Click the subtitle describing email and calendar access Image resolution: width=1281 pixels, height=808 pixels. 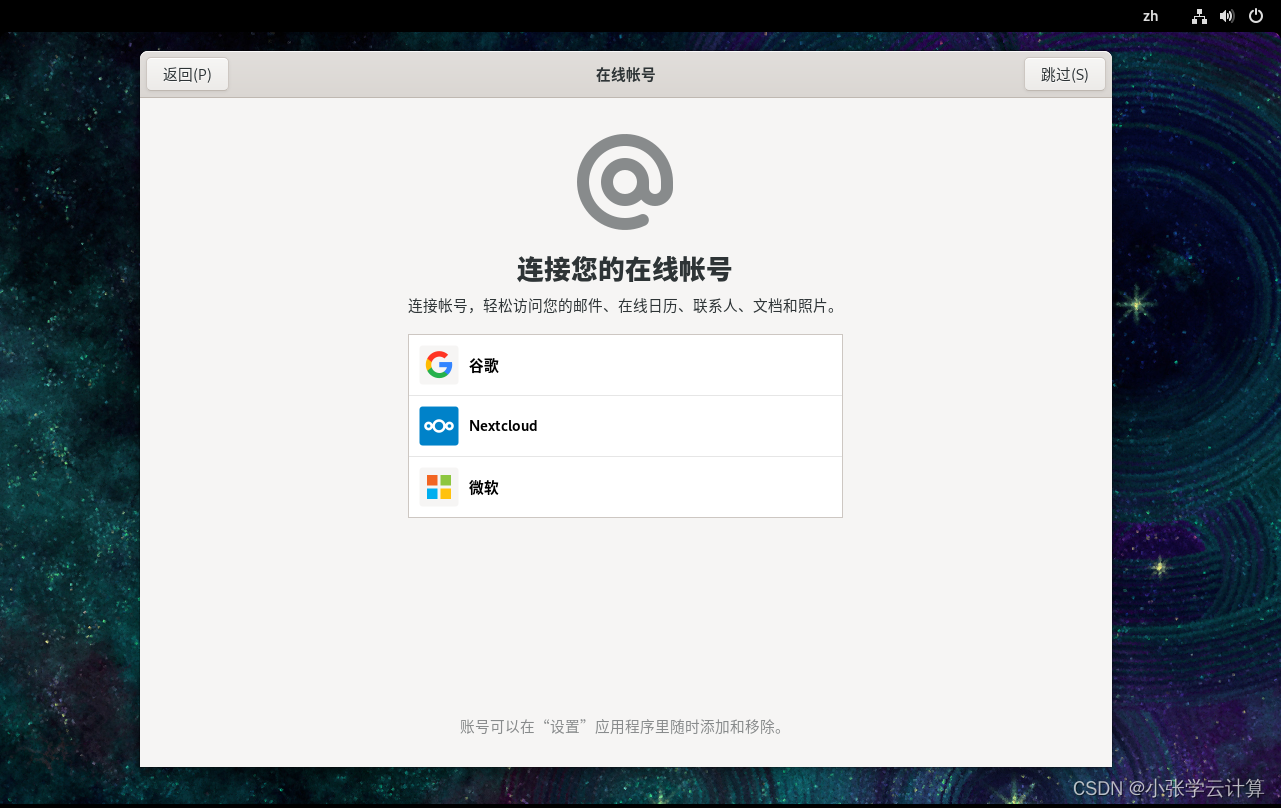click(x=624, y=306)
